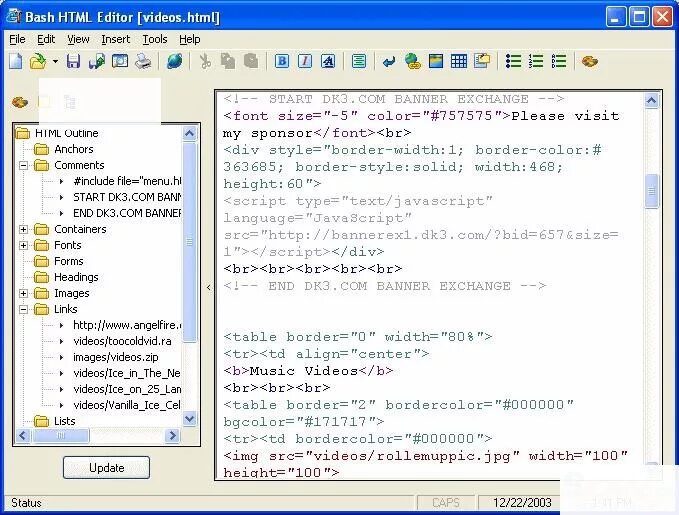Insert an image with the picture icon
The image size is (679, 515).
436,61
